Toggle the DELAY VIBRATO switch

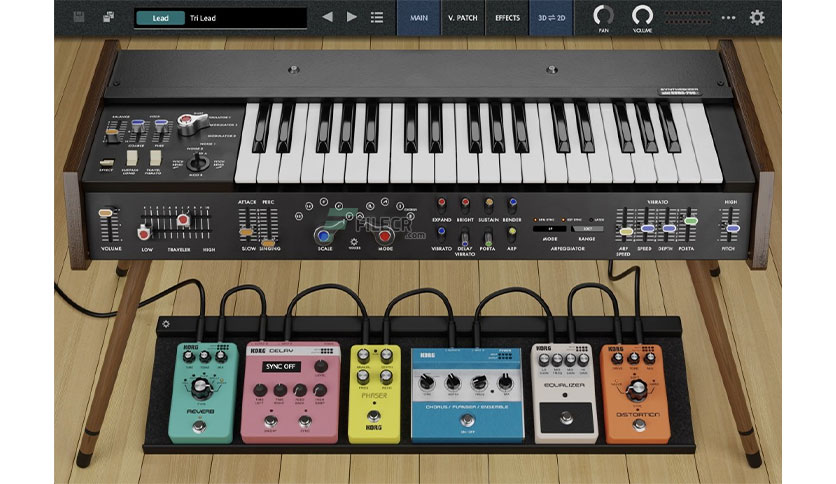point(465,237)
